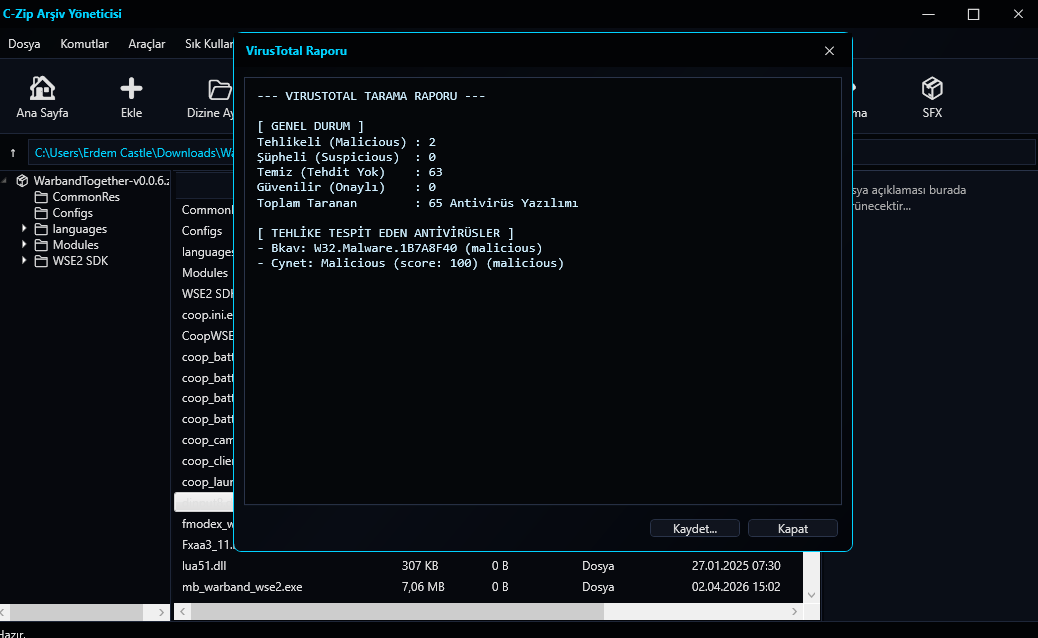Click the CommonRes folder icon in tree

point(41,197)
